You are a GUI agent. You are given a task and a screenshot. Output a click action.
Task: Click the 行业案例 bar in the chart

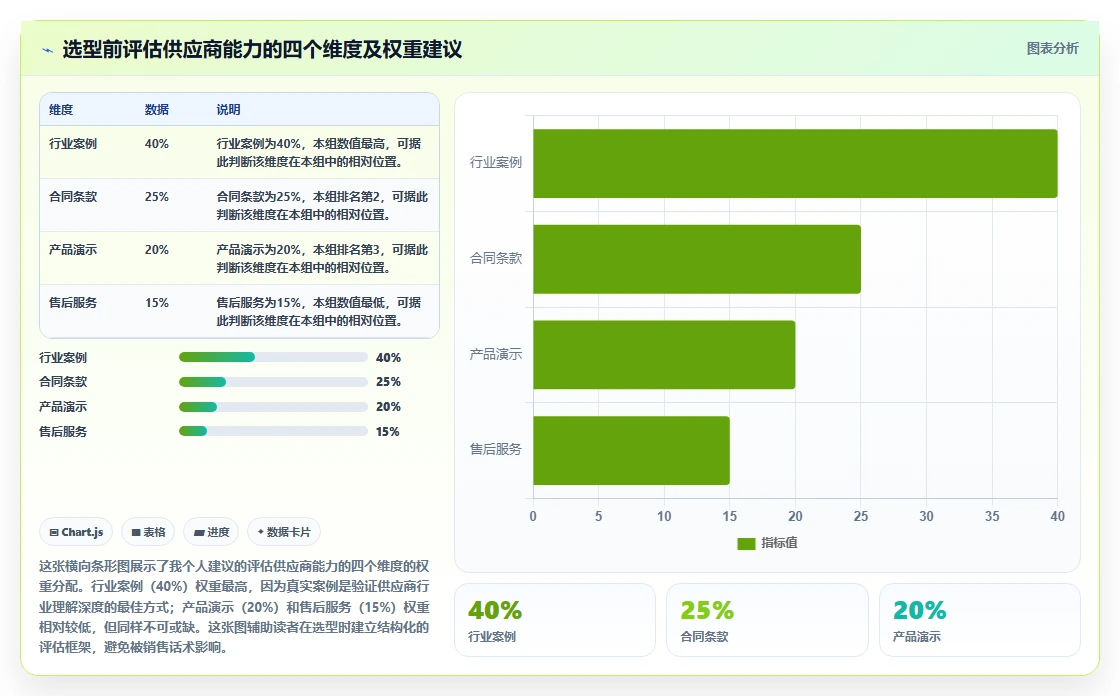pos(795,164)
